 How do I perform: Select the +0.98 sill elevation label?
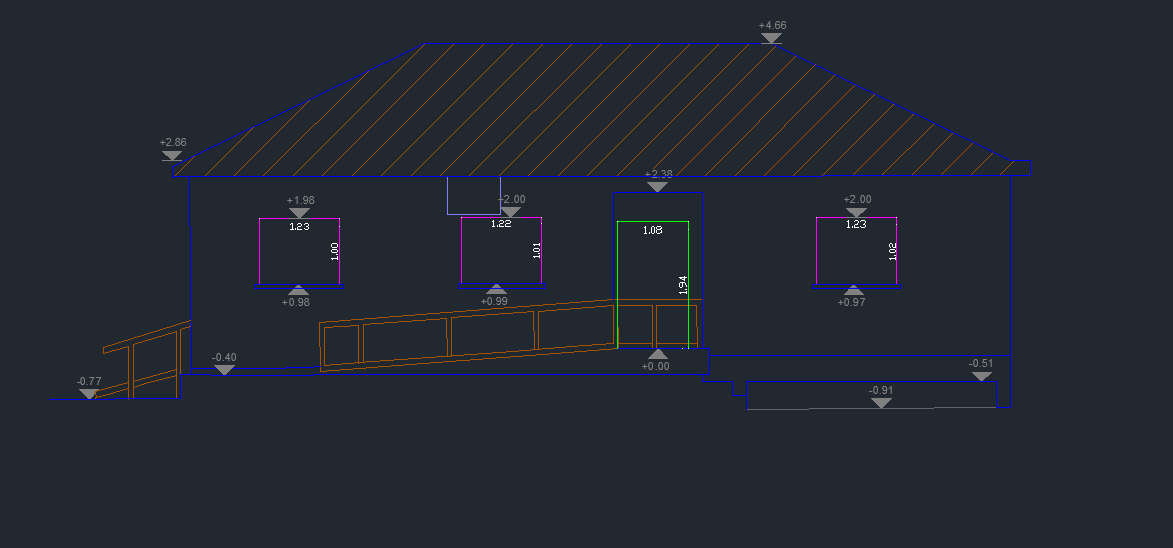[295, 303]
